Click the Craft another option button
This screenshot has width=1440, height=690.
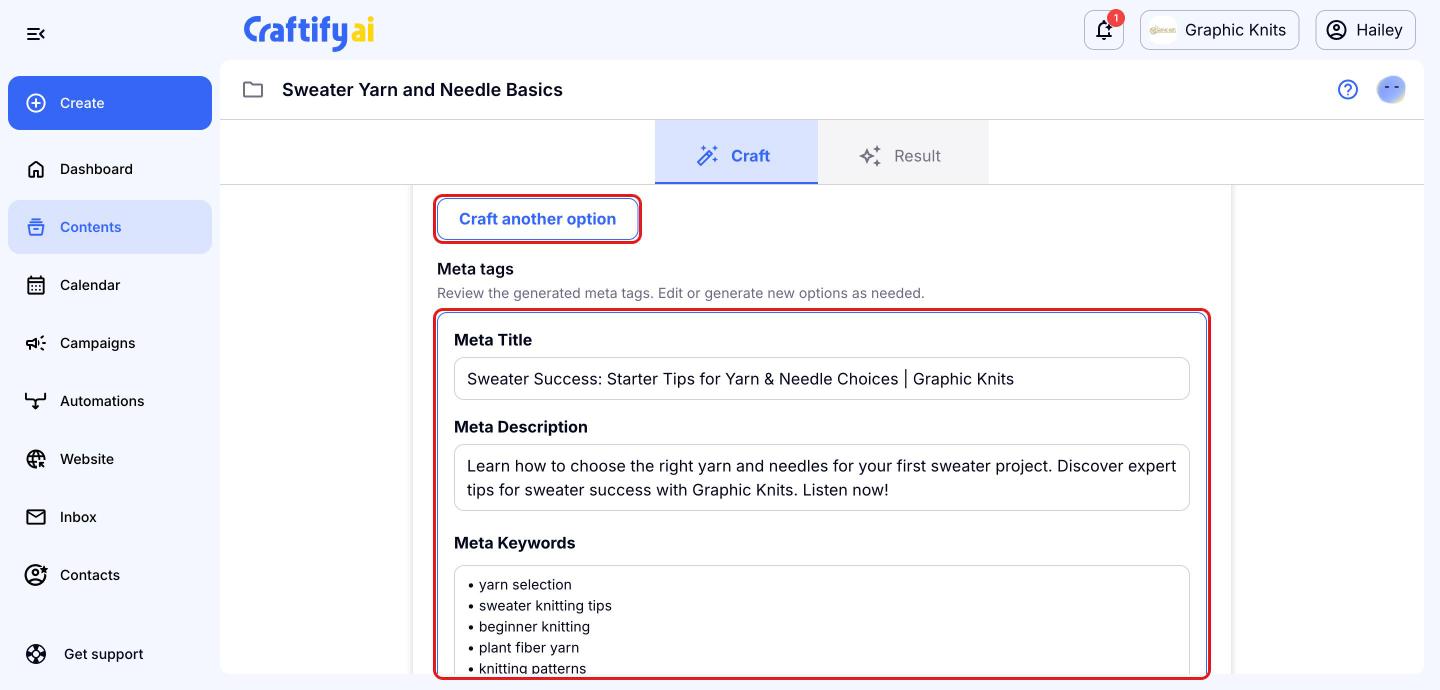[537, 219]
